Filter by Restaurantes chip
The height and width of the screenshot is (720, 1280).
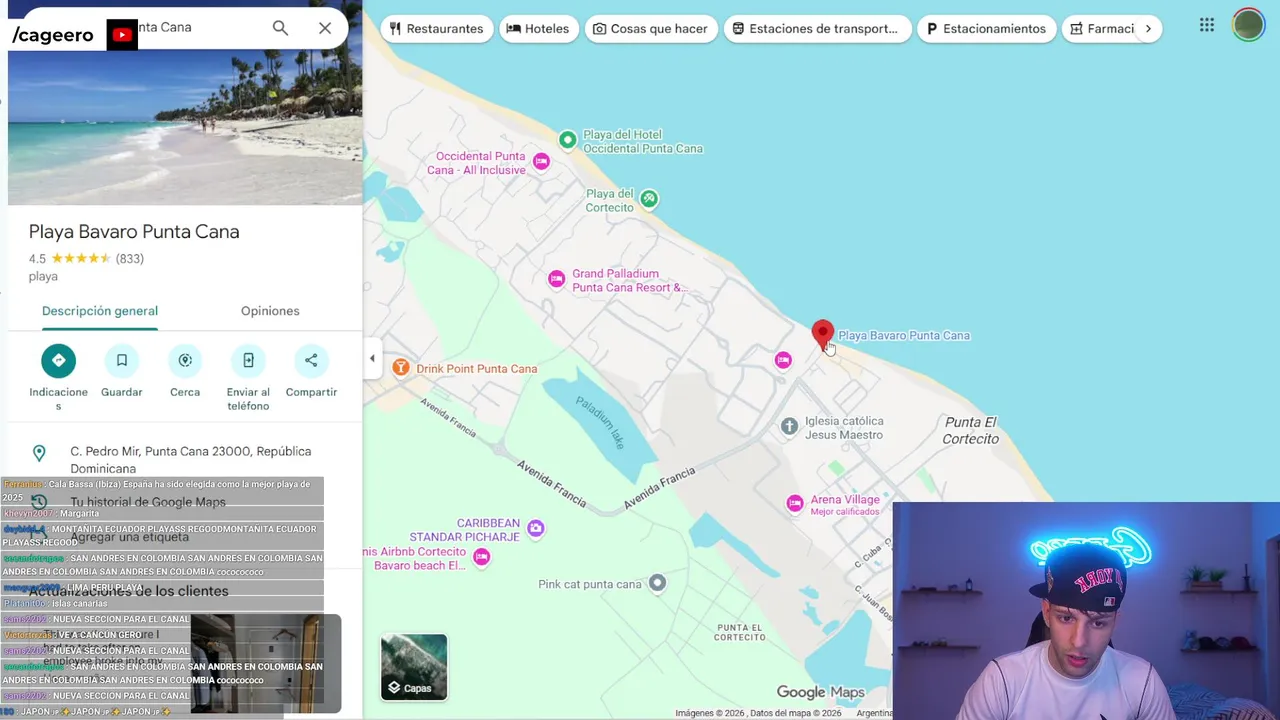tap(436, 28)
